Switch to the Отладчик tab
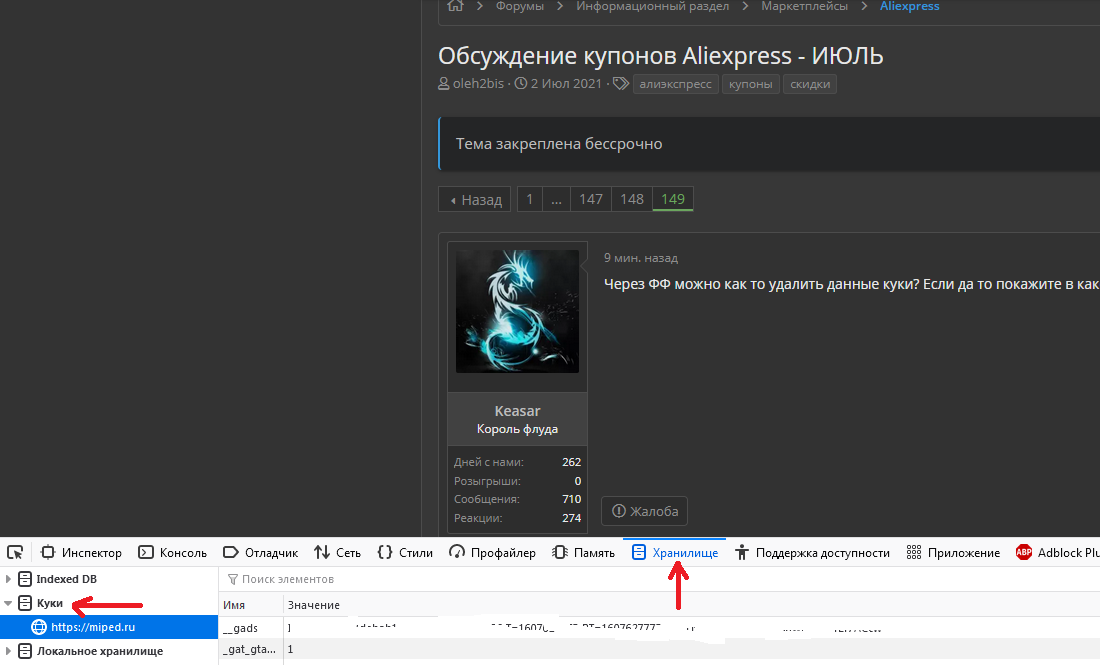The image size is (1100, 665). coord(260,552)
